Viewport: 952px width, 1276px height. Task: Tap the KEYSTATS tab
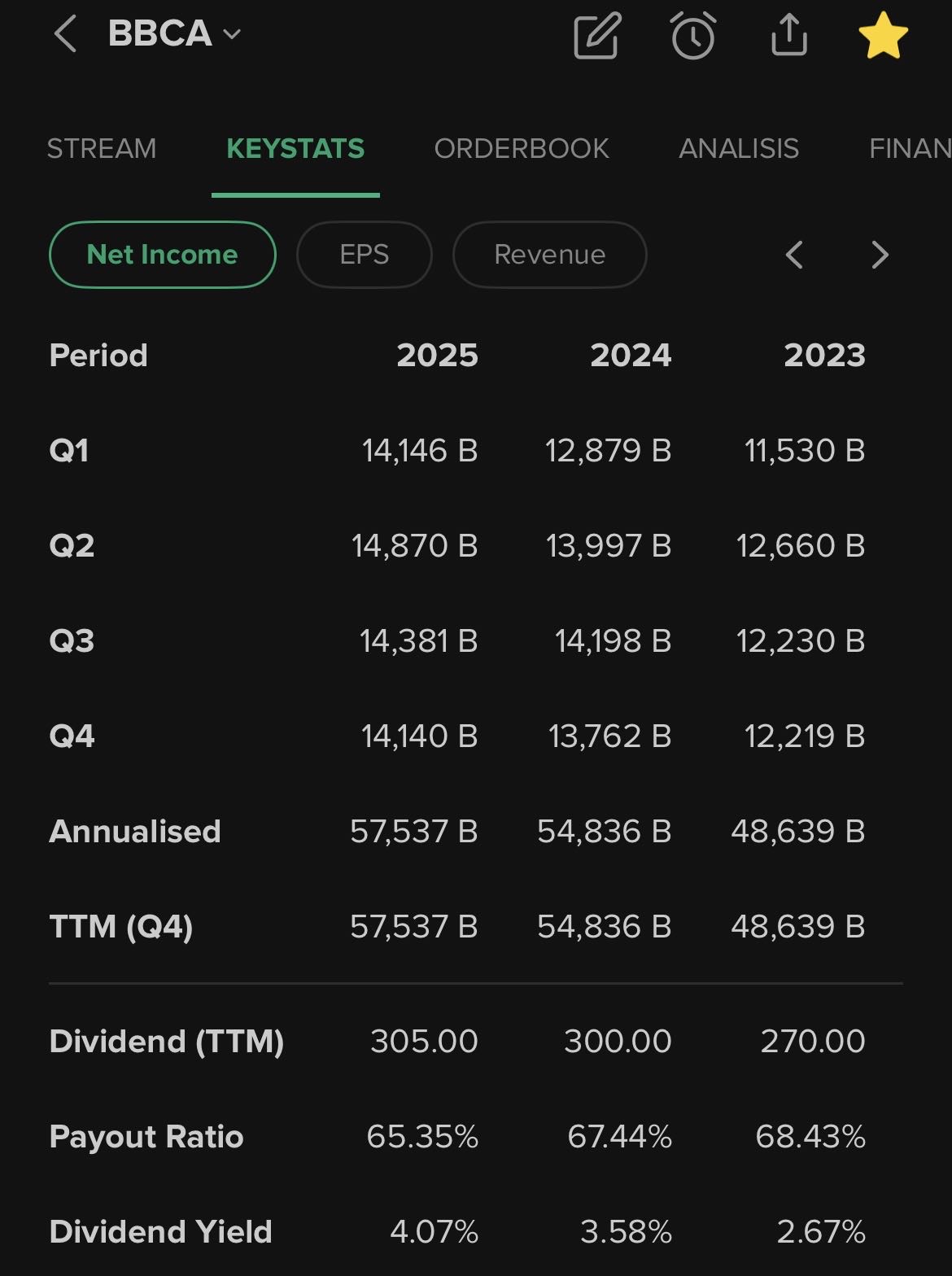(x=295, y=149)
